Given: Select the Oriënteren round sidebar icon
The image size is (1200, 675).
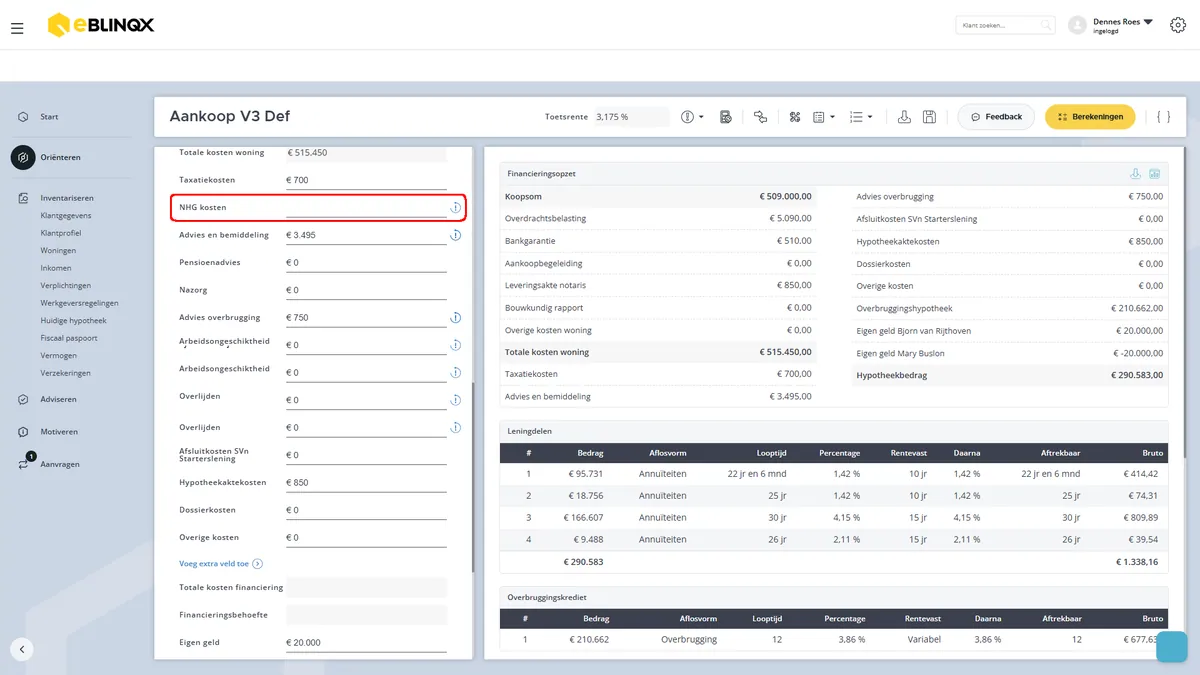Looking at the screenshot, I should pyautogui.click(x=23, y=158).
